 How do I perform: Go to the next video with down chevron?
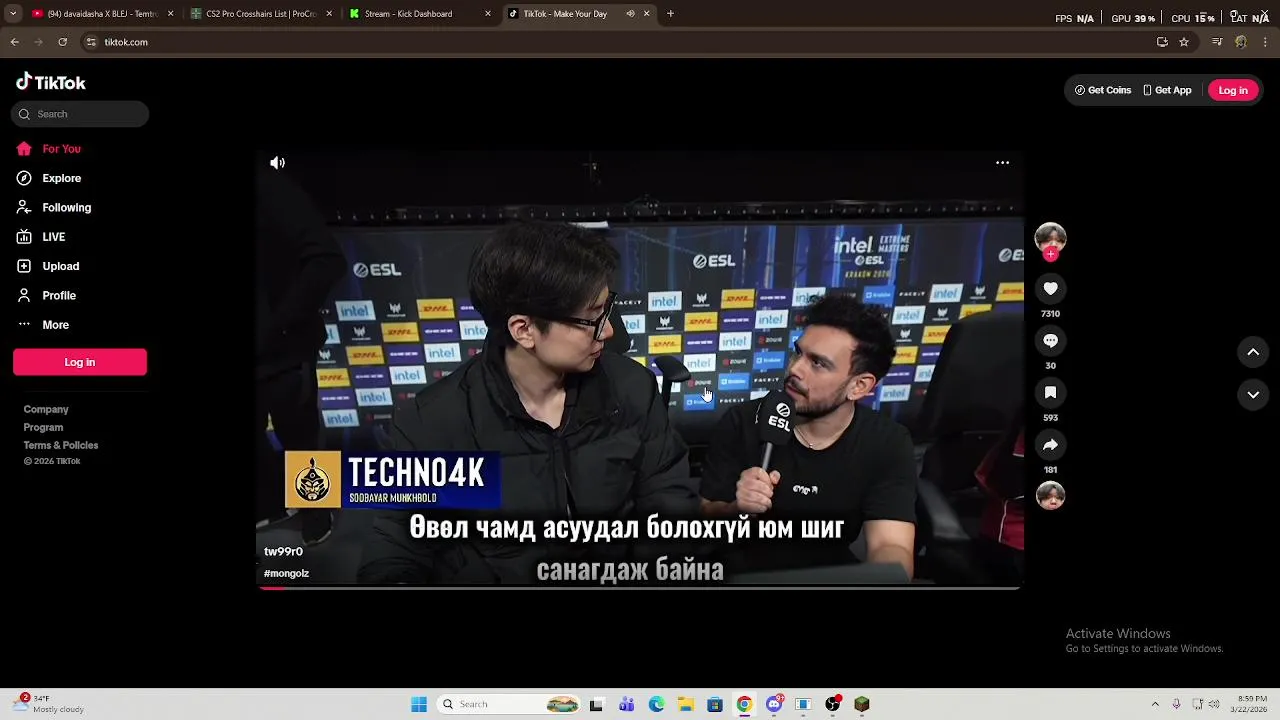[x=1253, y=395]
